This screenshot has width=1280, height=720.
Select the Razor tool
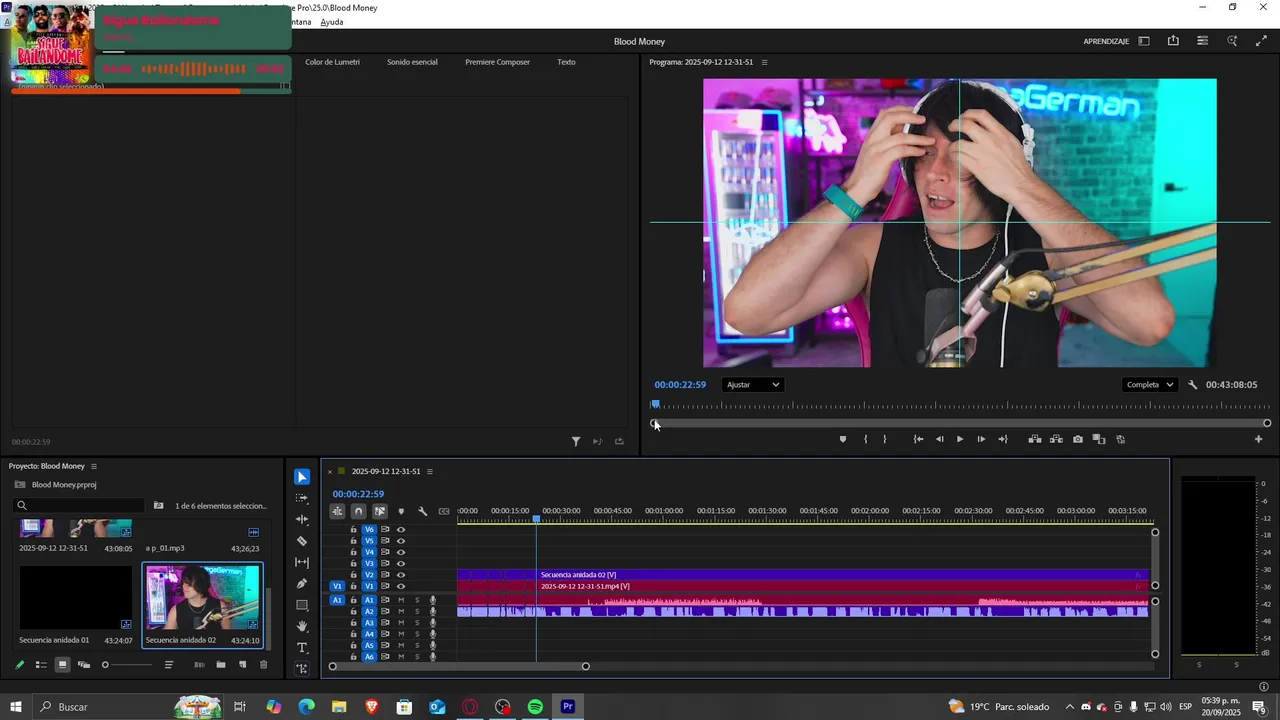click(302, 541)
